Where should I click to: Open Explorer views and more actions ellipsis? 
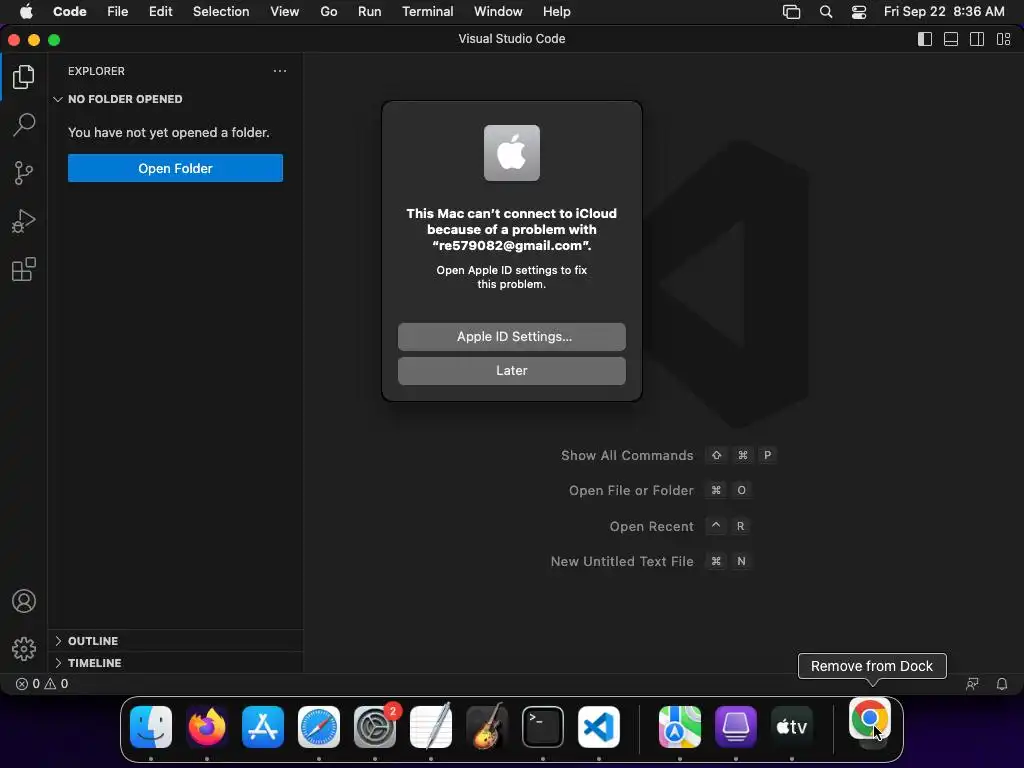coord(280,71)
